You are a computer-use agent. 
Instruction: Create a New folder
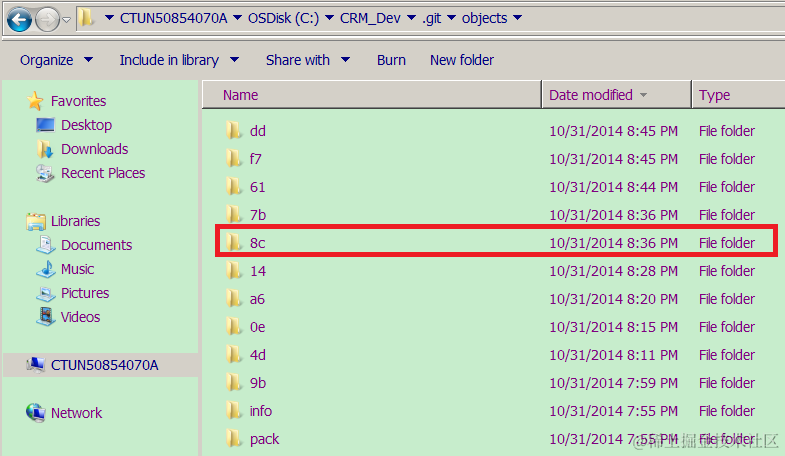[x=462, y=60]
